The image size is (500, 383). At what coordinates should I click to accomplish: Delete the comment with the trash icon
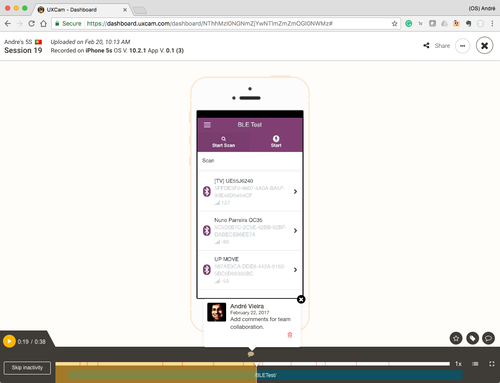[290, 335]
